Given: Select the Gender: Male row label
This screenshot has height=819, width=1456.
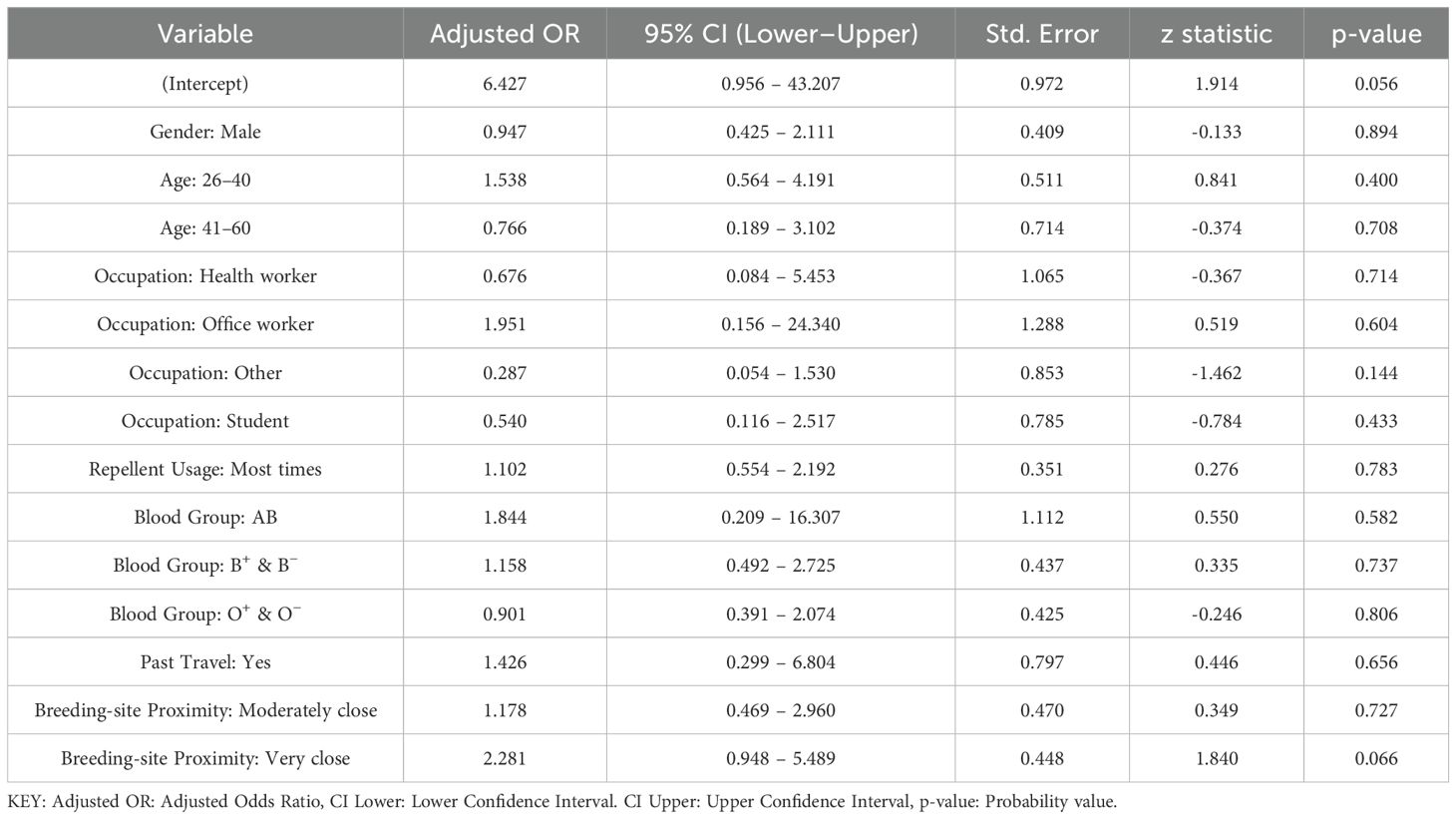Looking at the screenshot, I should coord(205,132).
